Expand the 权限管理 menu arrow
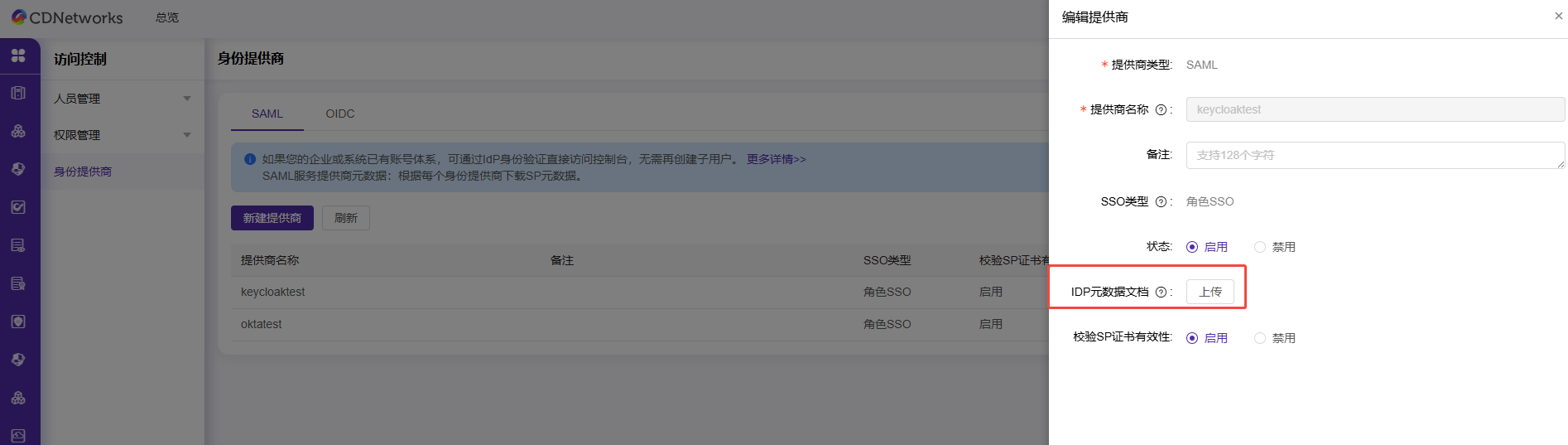This screenshot has width=1568, height=445. pos(187,135)
